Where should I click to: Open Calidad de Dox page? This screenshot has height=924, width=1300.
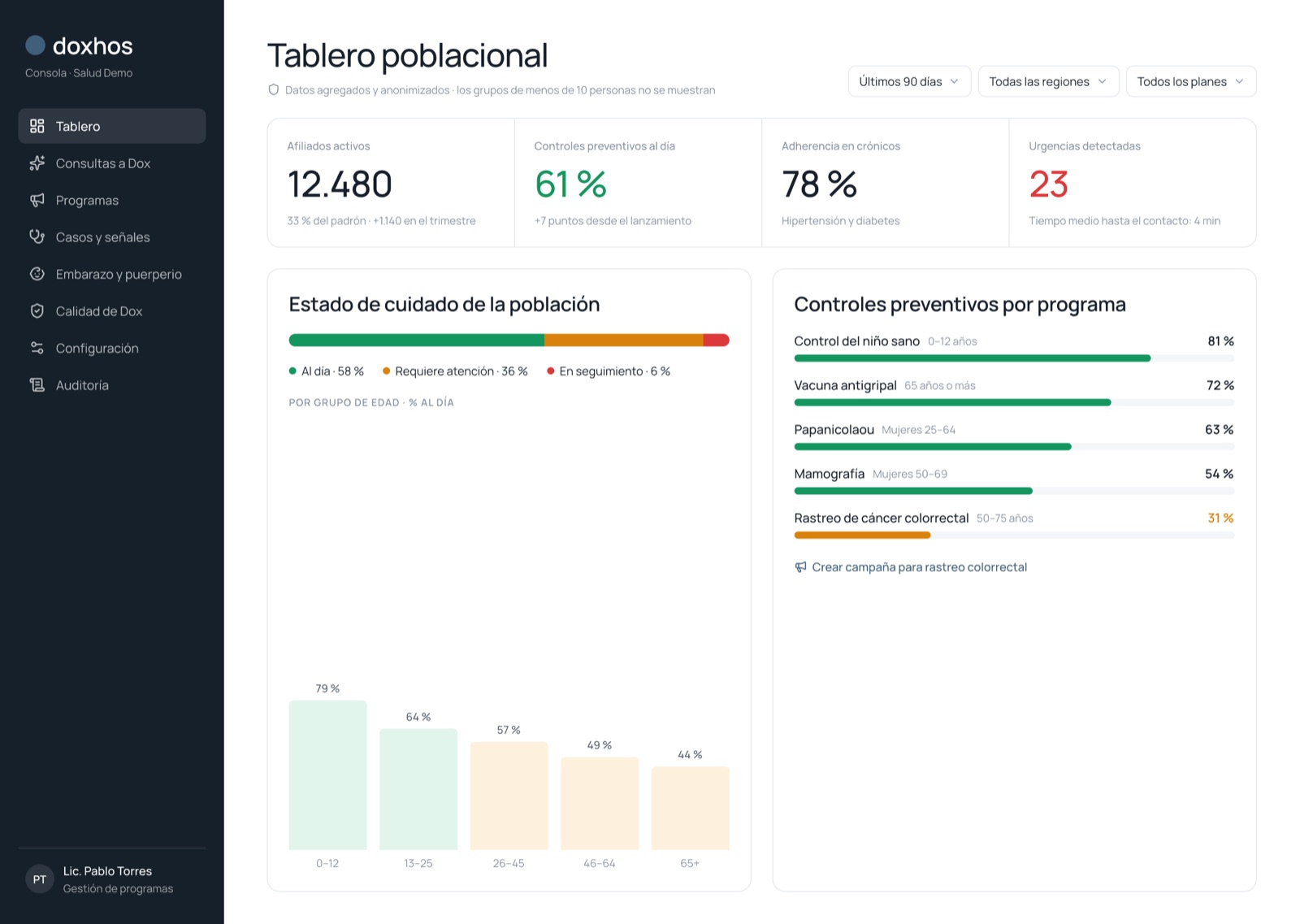(x=112, y=311)
